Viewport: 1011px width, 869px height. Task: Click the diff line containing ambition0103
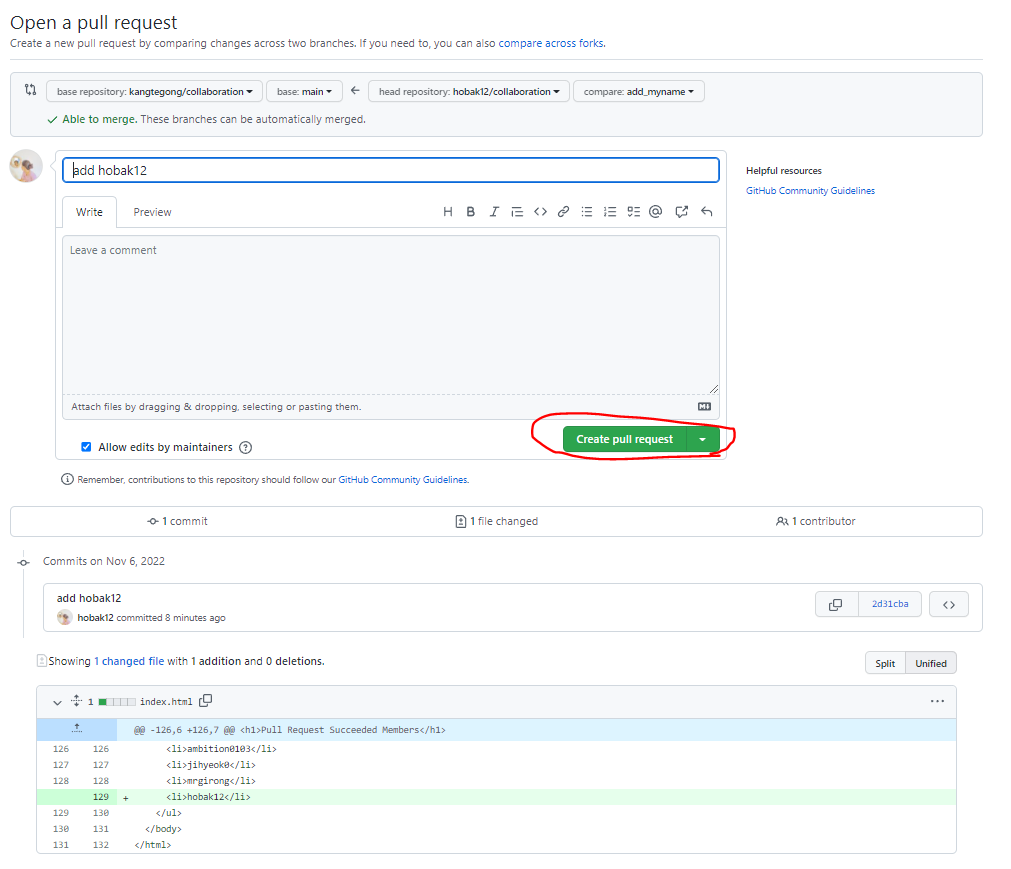coord(496,748)
